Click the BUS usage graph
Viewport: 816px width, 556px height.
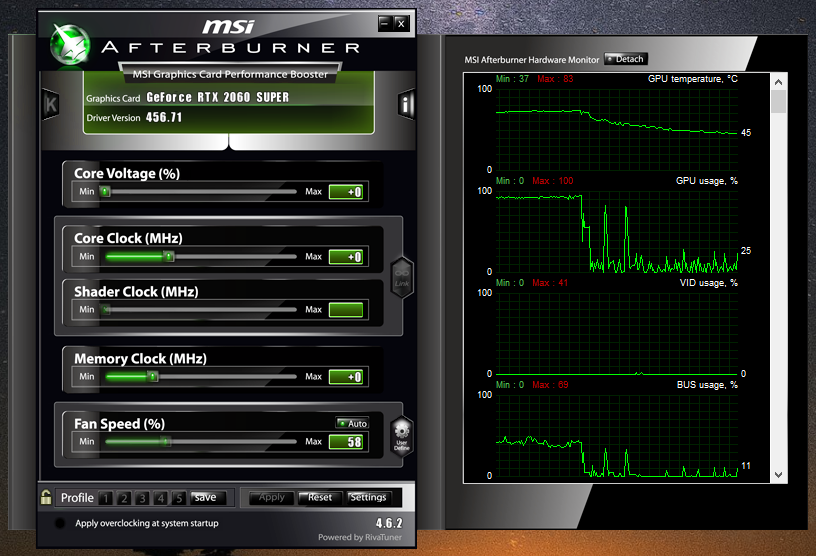(x=617, y=435)
